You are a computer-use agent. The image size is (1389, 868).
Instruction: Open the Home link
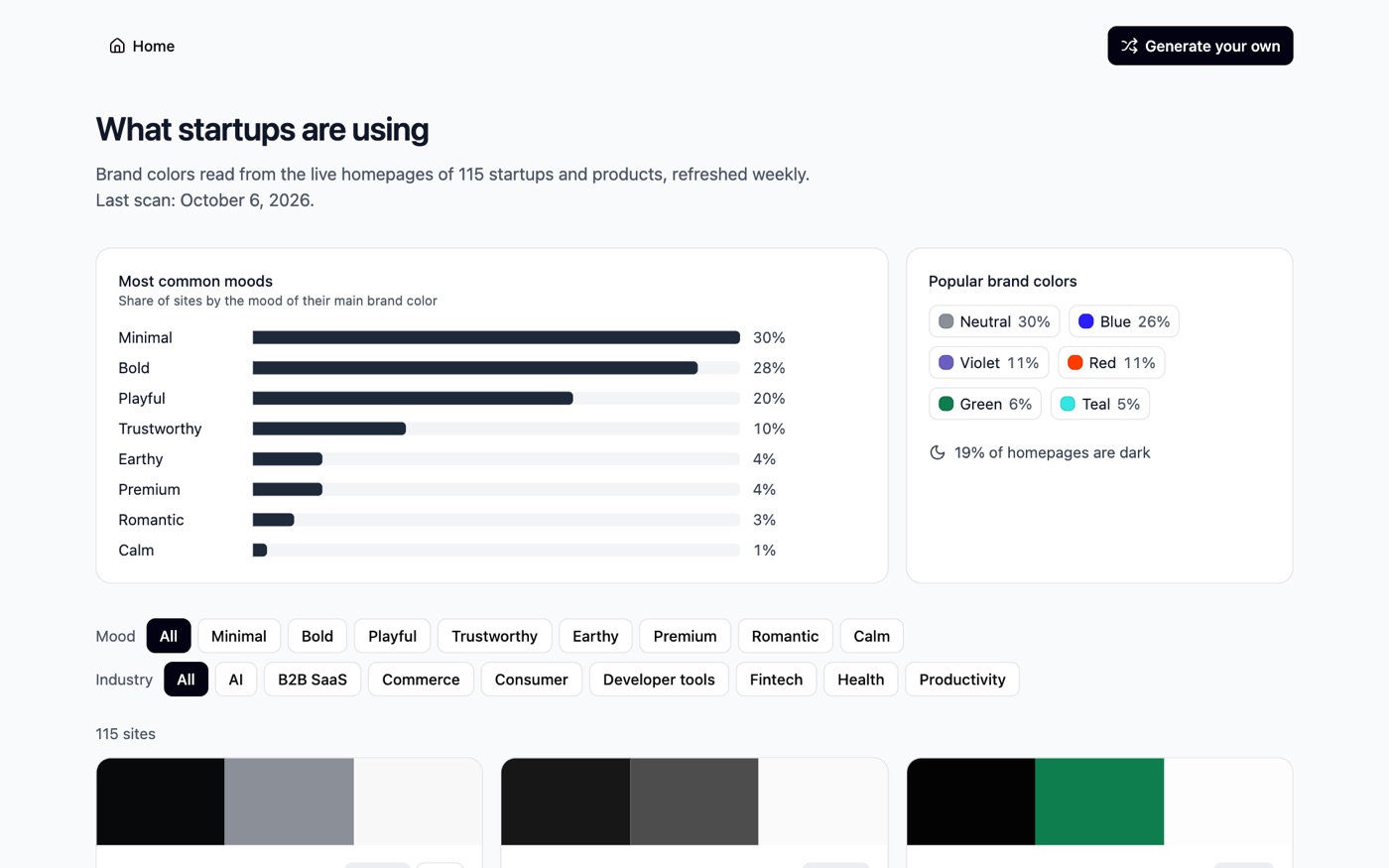[x=142, y=46]
